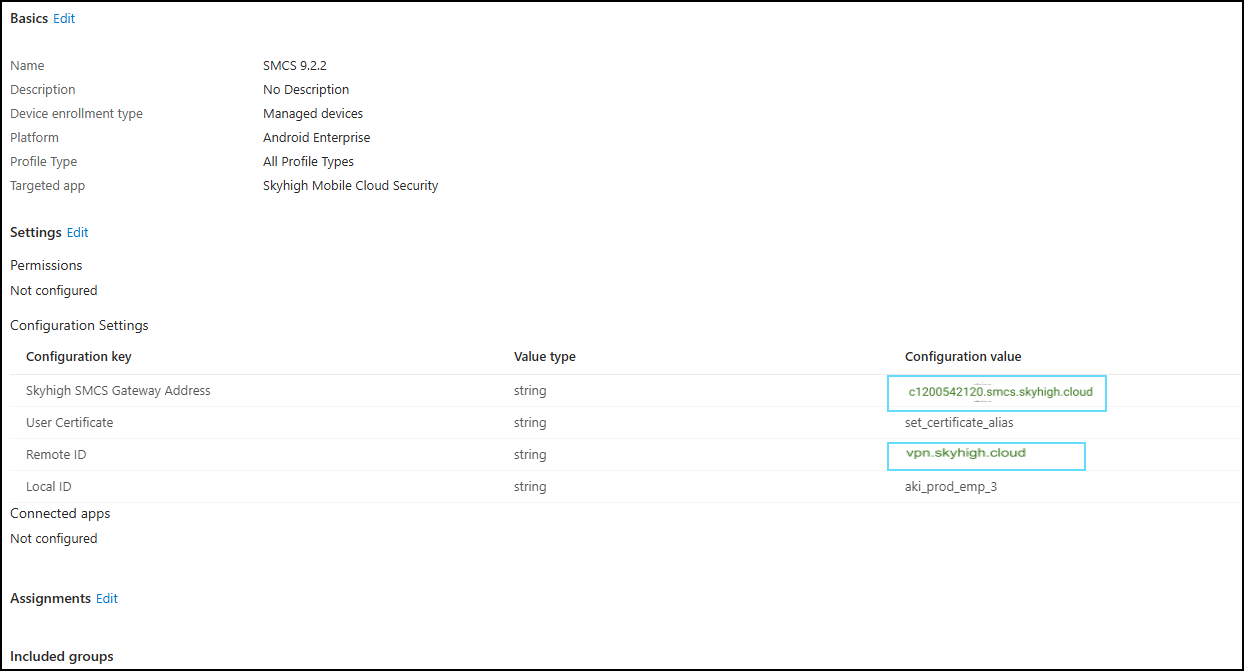Select the Settings section heading
Screen dimensions: 1244x671
pyautogui.click(x=36, y=232)
